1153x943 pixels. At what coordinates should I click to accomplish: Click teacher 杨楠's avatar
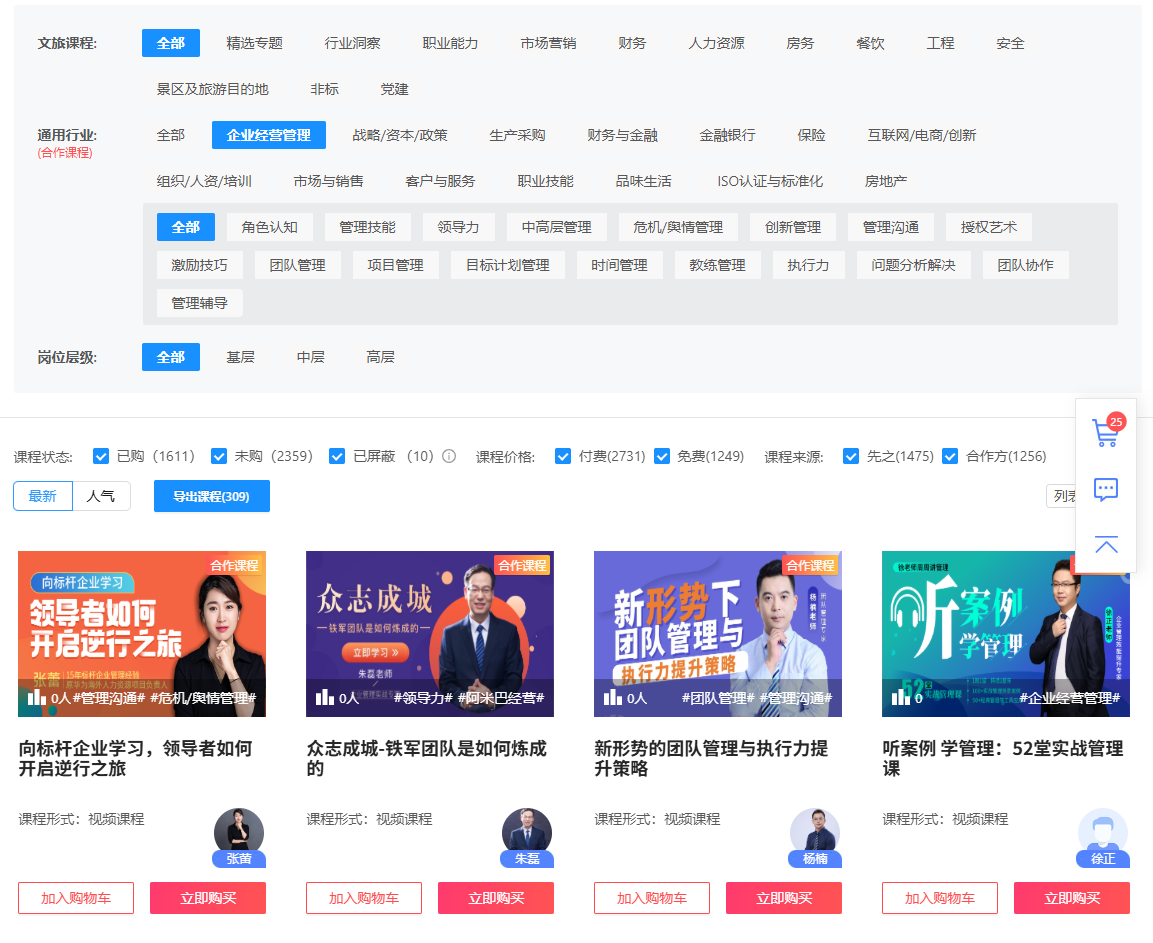point(815,832)
